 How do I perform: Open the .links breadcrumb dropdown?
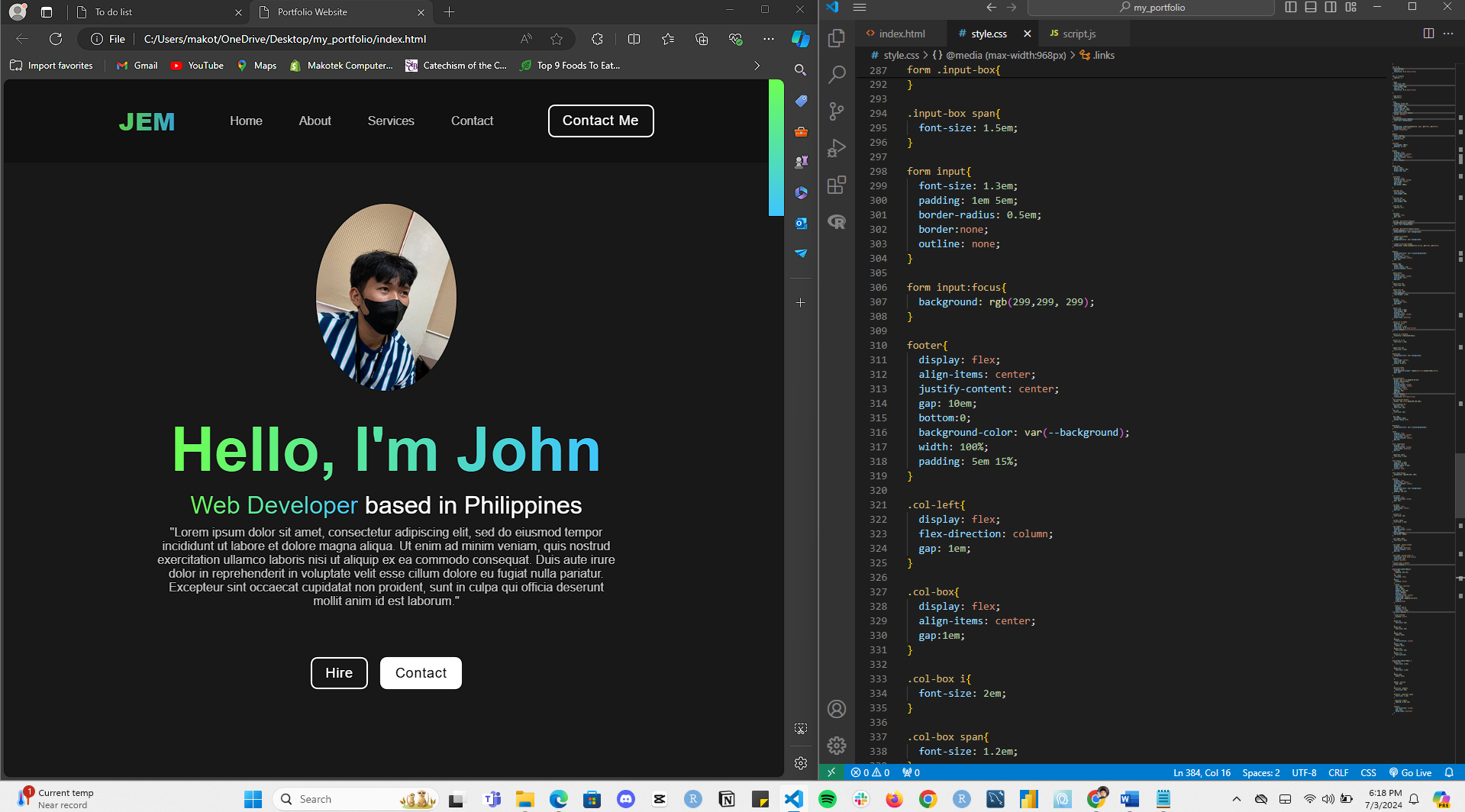pos(1097,55)
